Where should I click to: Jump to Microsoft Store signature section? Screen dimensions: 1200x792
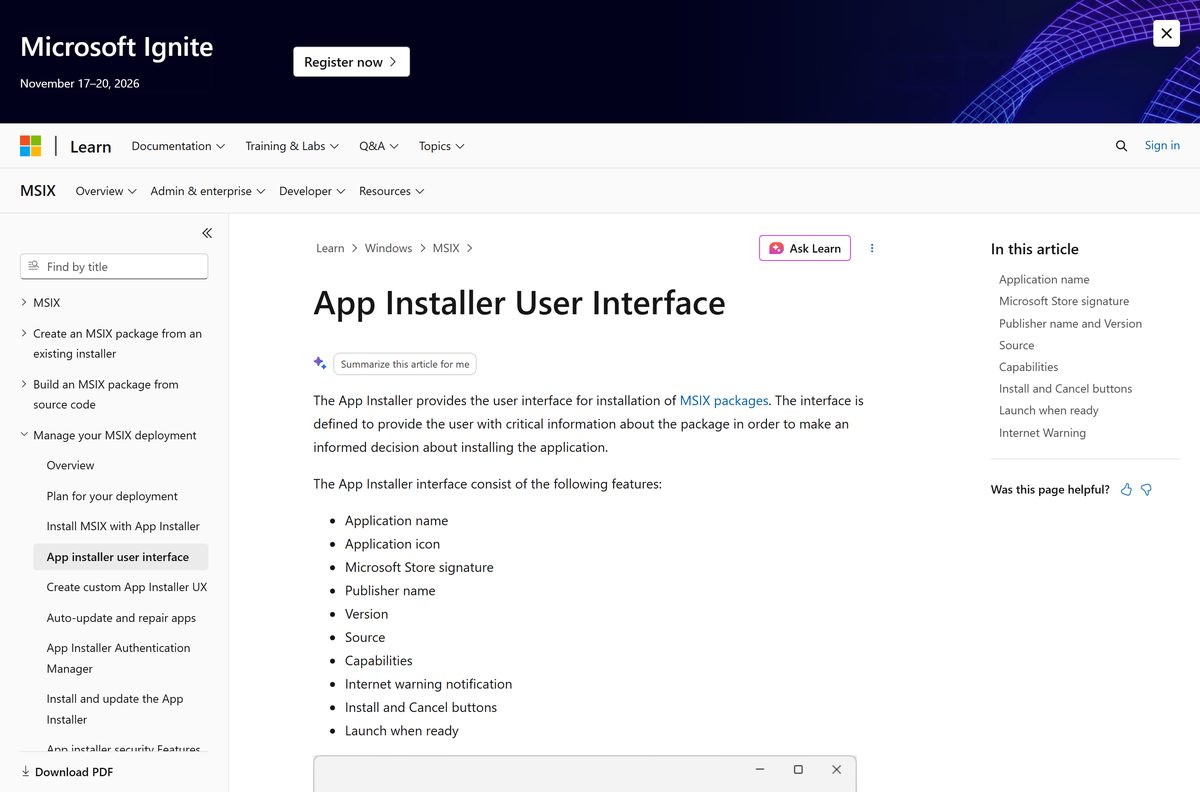(x=1064, y=301)
